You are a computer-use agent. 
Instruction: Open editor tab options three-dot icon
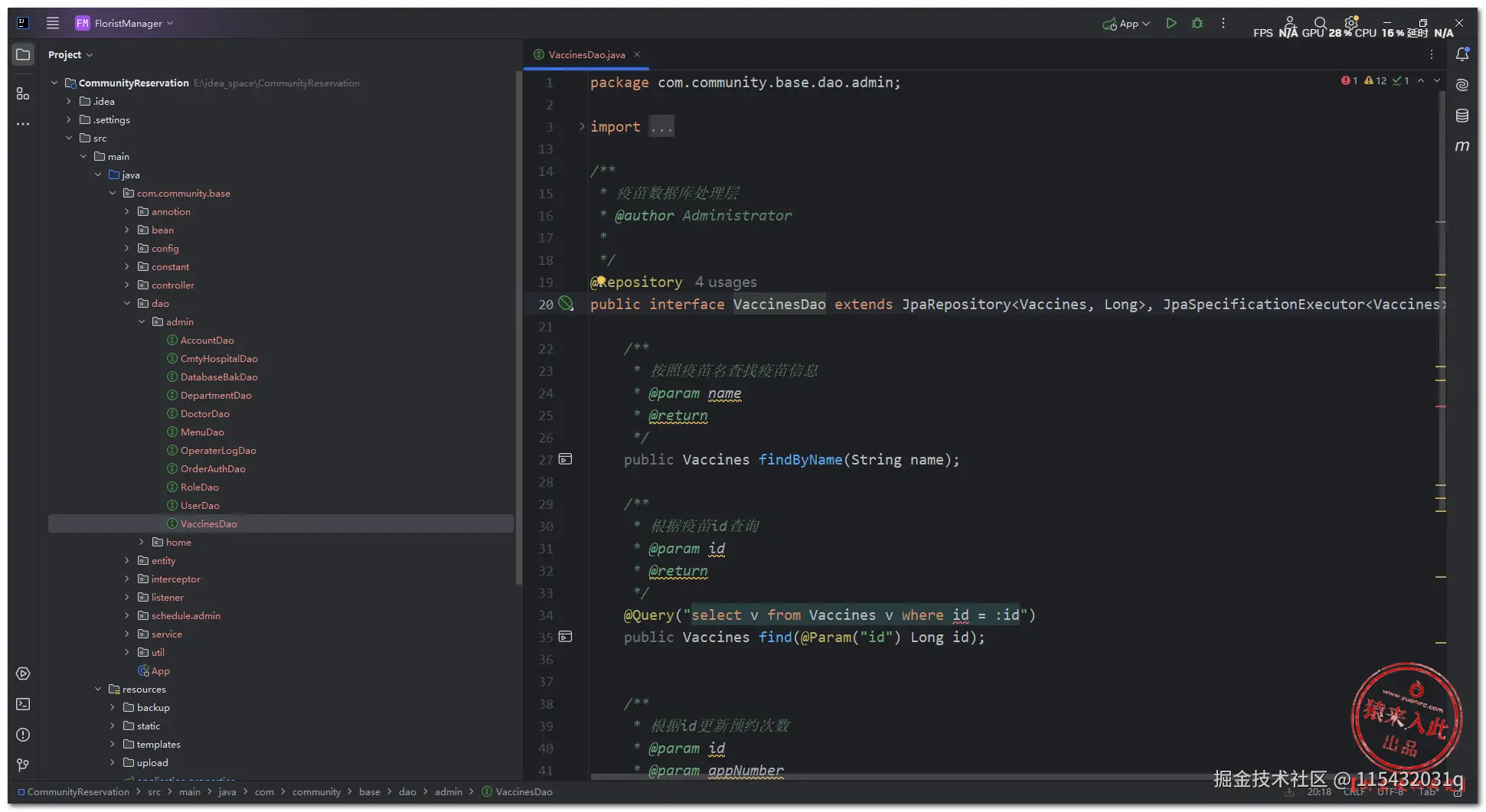click(1432, 54)
